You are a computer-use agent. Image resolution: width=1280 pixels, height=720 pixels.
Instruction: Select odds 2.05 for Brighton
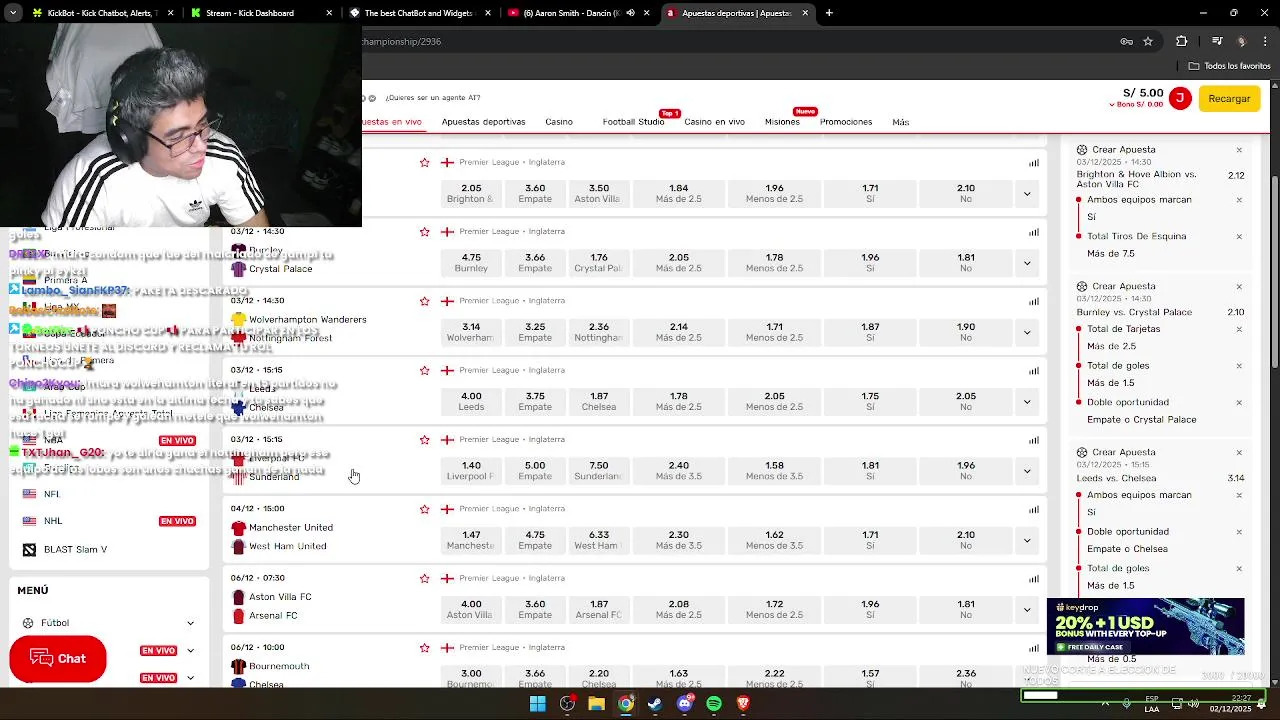(471, 193)
